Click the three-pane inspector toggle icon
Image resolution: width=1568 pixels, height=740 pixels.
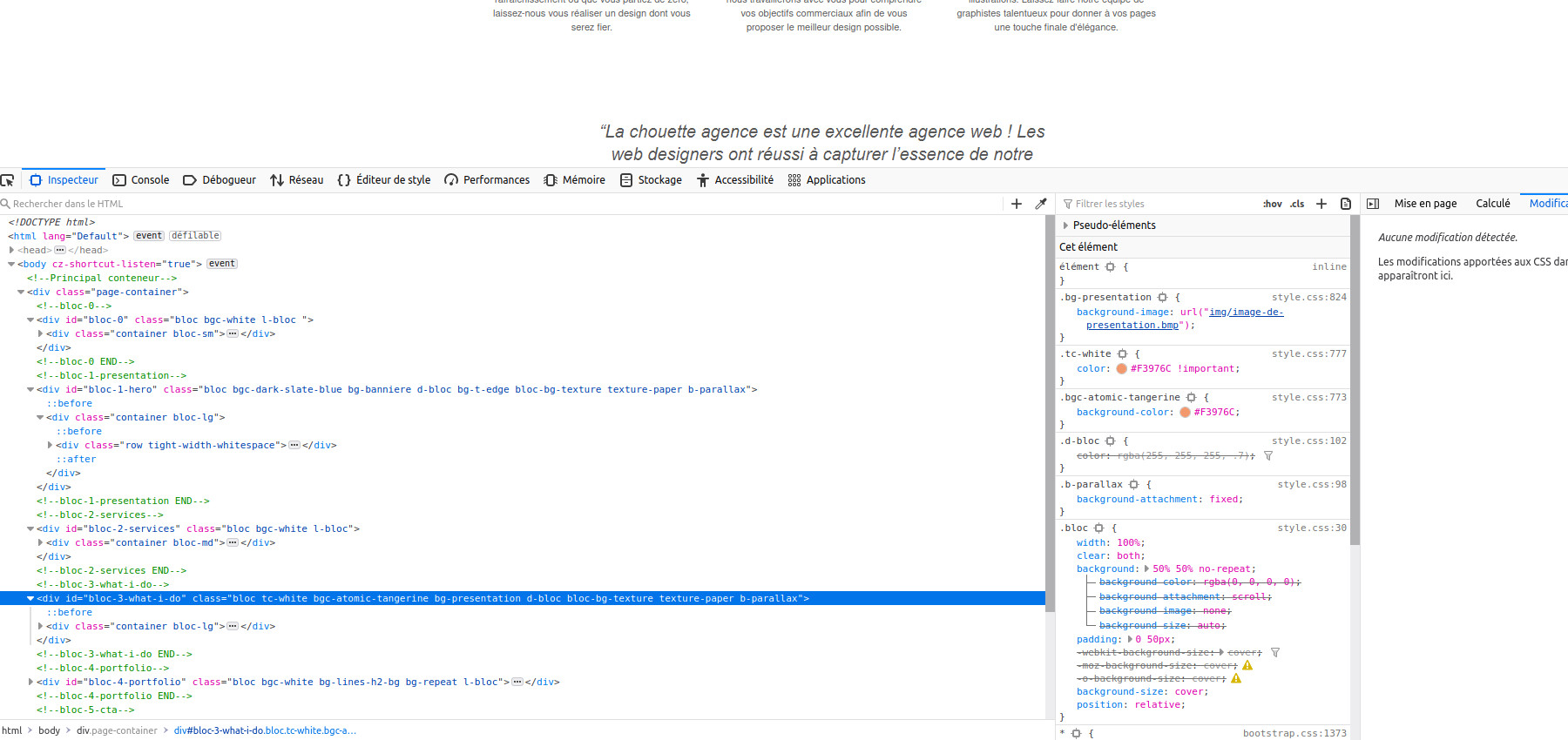[1373, 204]
